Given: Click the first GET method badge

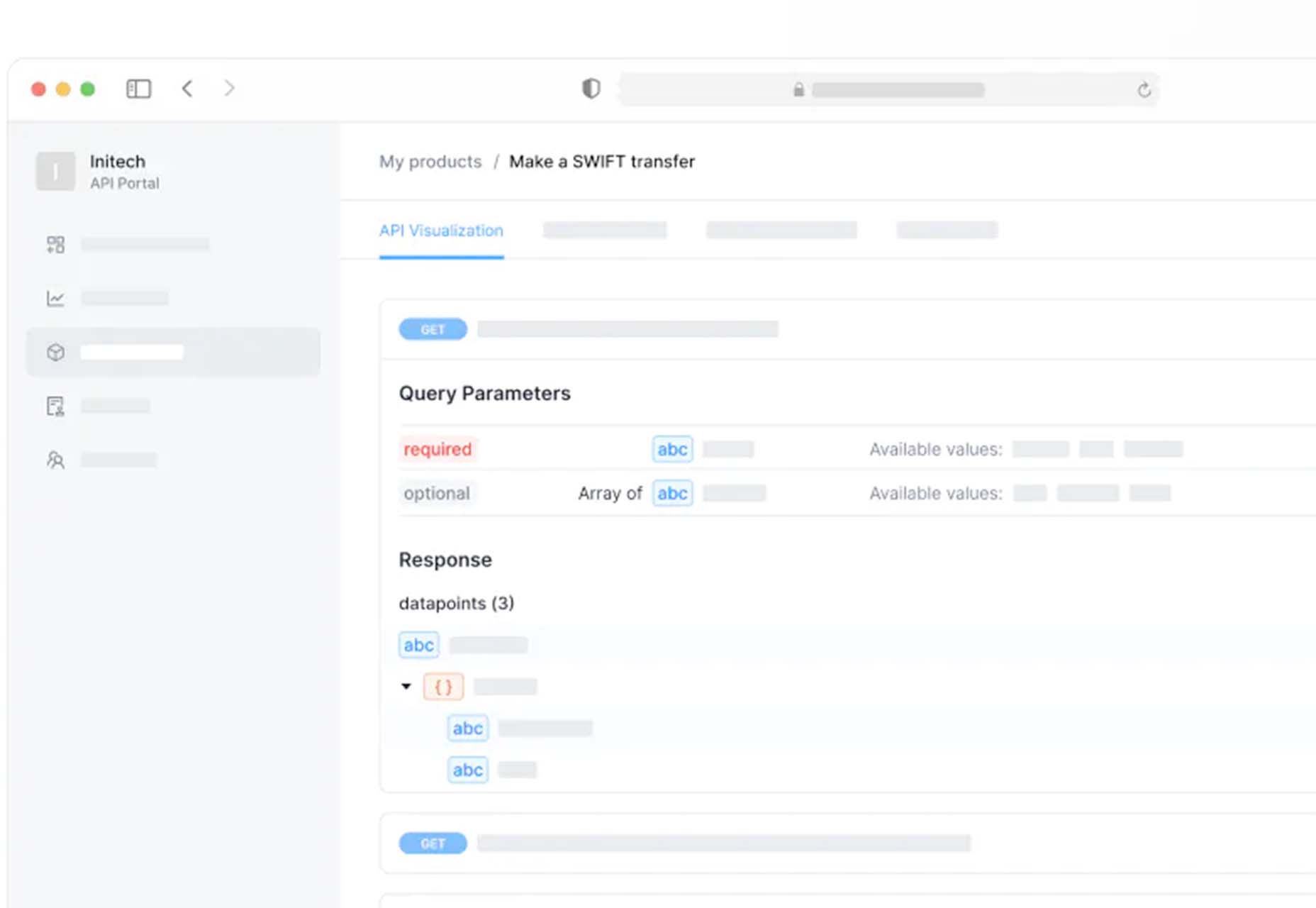Looking at the screenshot, I should coord(433,329).
